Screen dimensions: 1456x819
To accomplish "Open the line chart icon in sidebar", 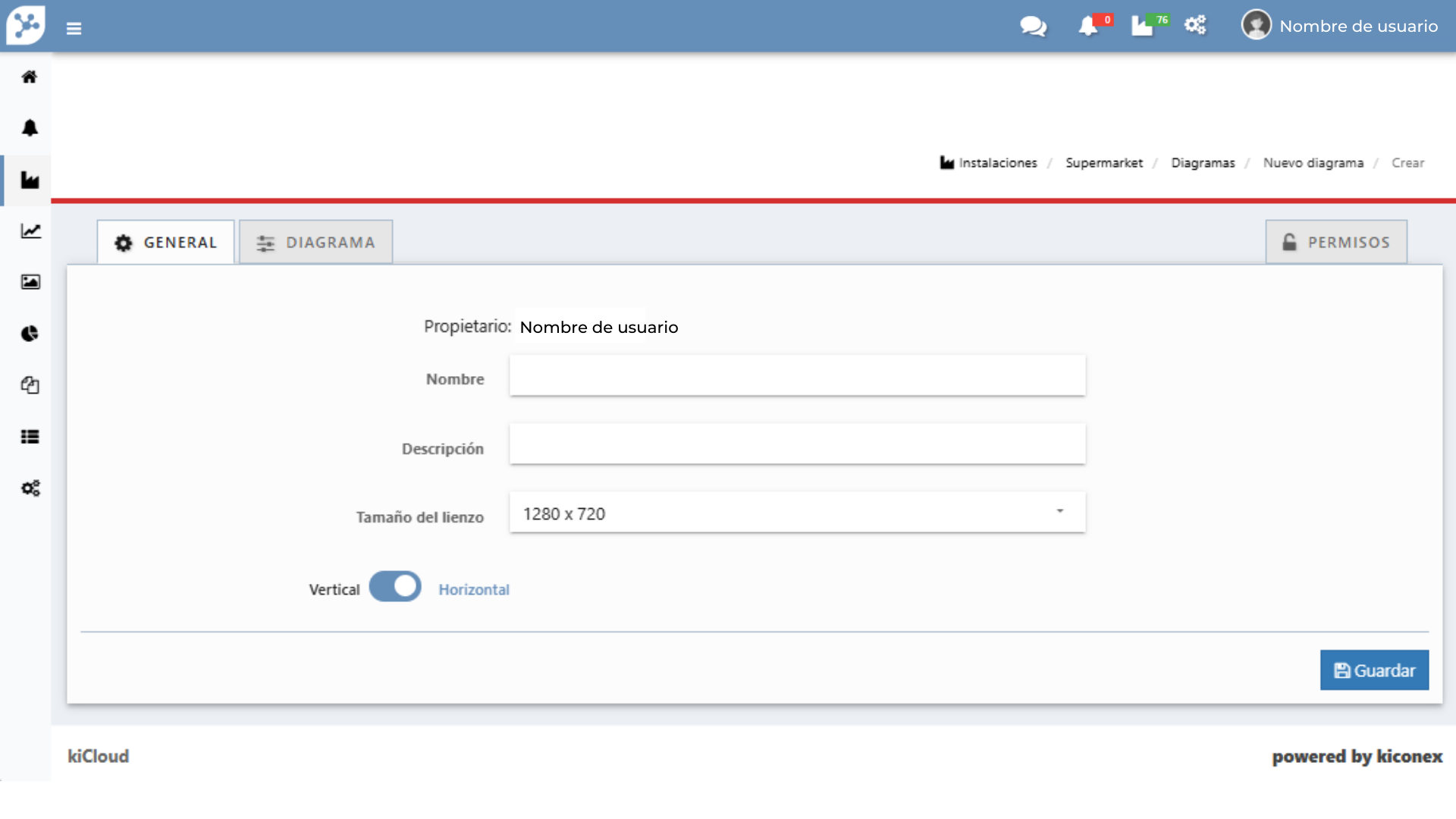I will pyautogui.click(x=30, y=231).
